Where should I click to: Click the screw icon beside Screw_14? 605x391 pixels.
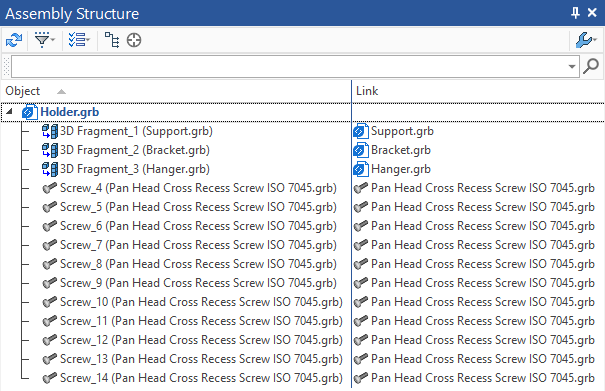50,378
